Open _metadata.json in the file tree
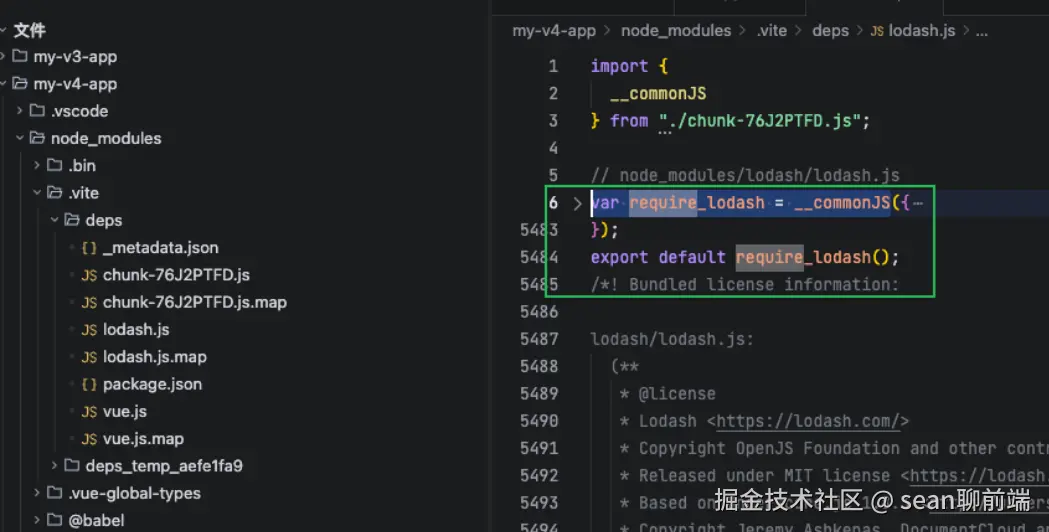Image resolution: width=1049 pixels, height=532 pixels. coord(161,248)
